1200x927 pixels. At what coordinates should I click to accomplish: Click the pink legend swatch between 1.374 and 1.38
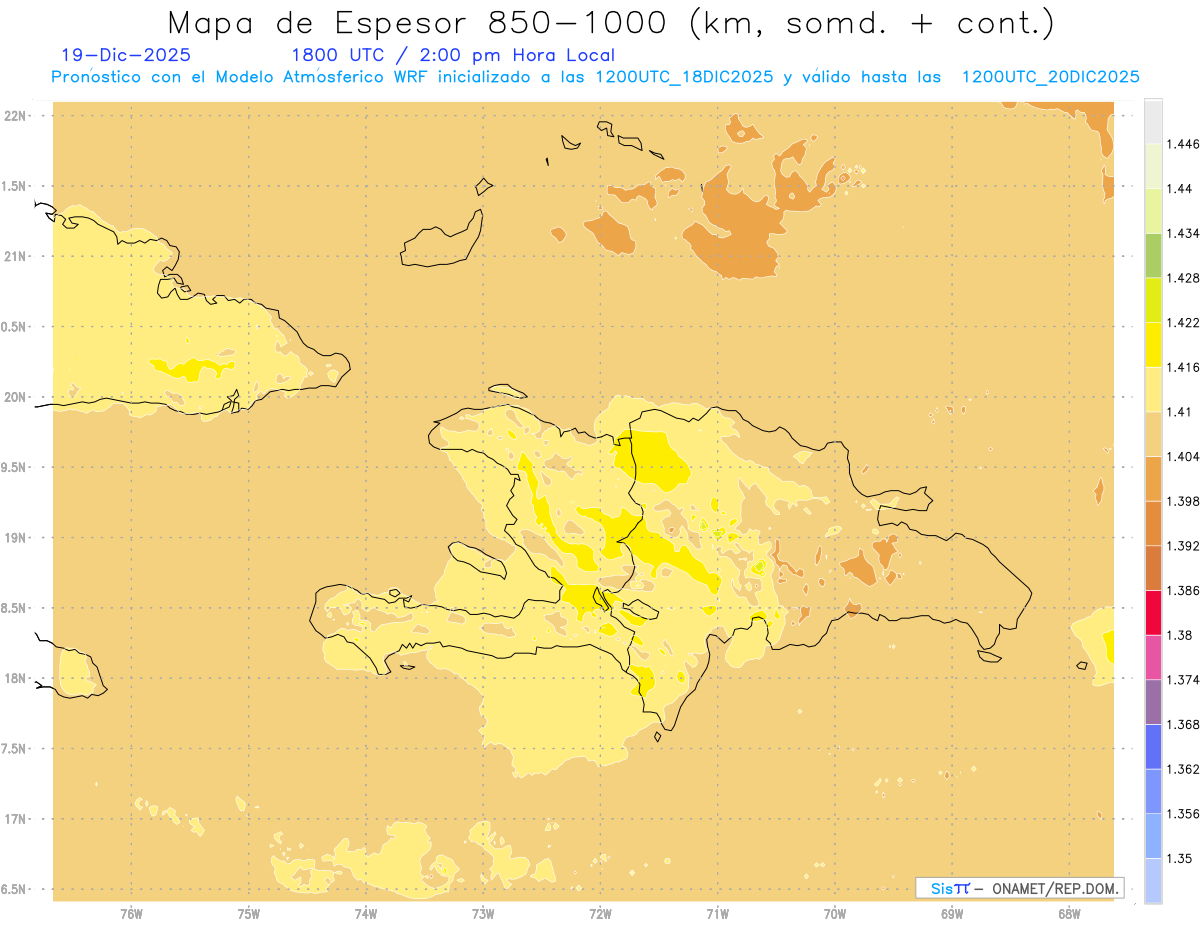click(1153, 658)
